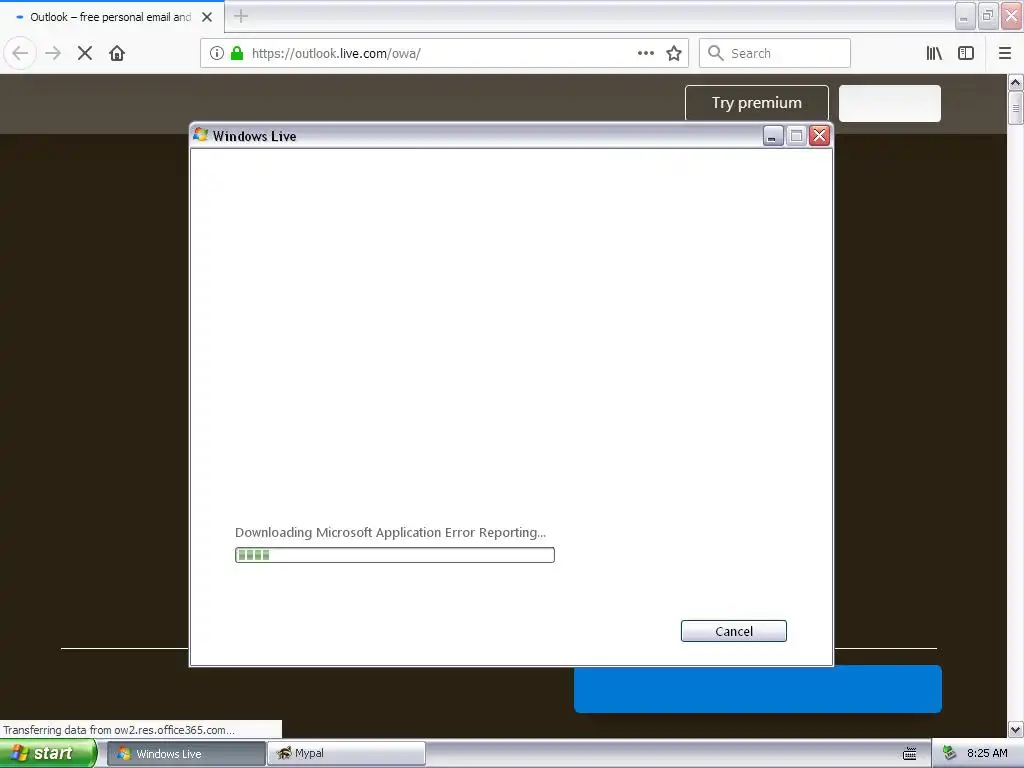Open the Windows start menu
This screenshot has width=1024, height=768.
tap(48, 754)
